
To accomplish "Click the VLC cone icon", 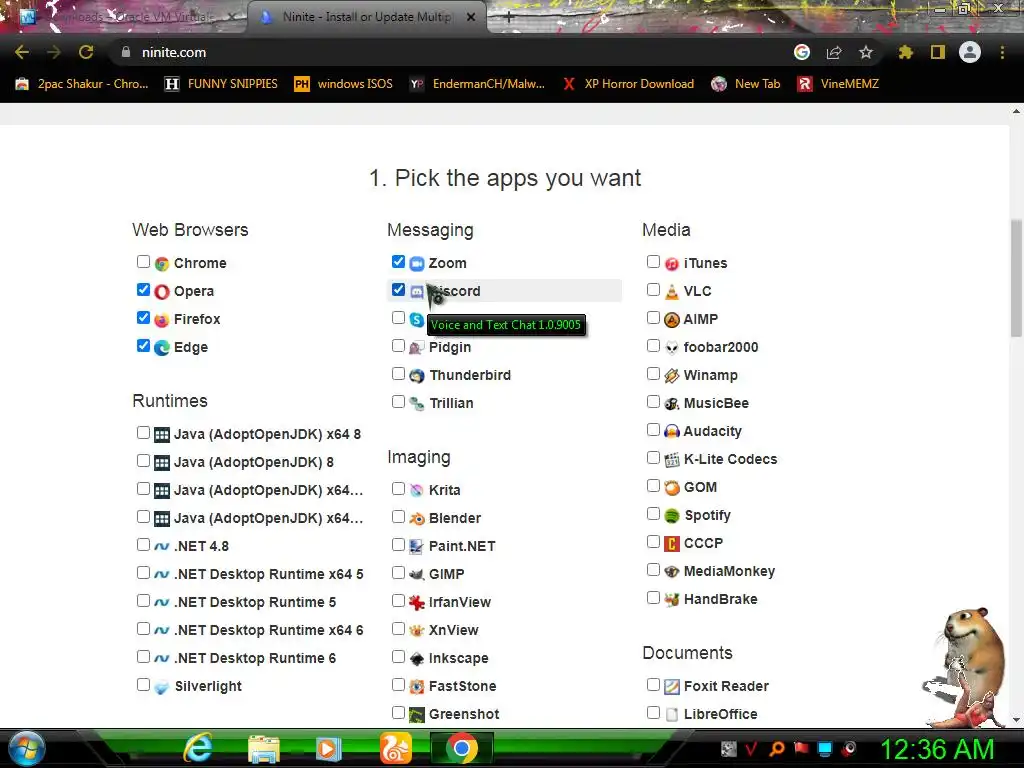I will pos(672,292).
